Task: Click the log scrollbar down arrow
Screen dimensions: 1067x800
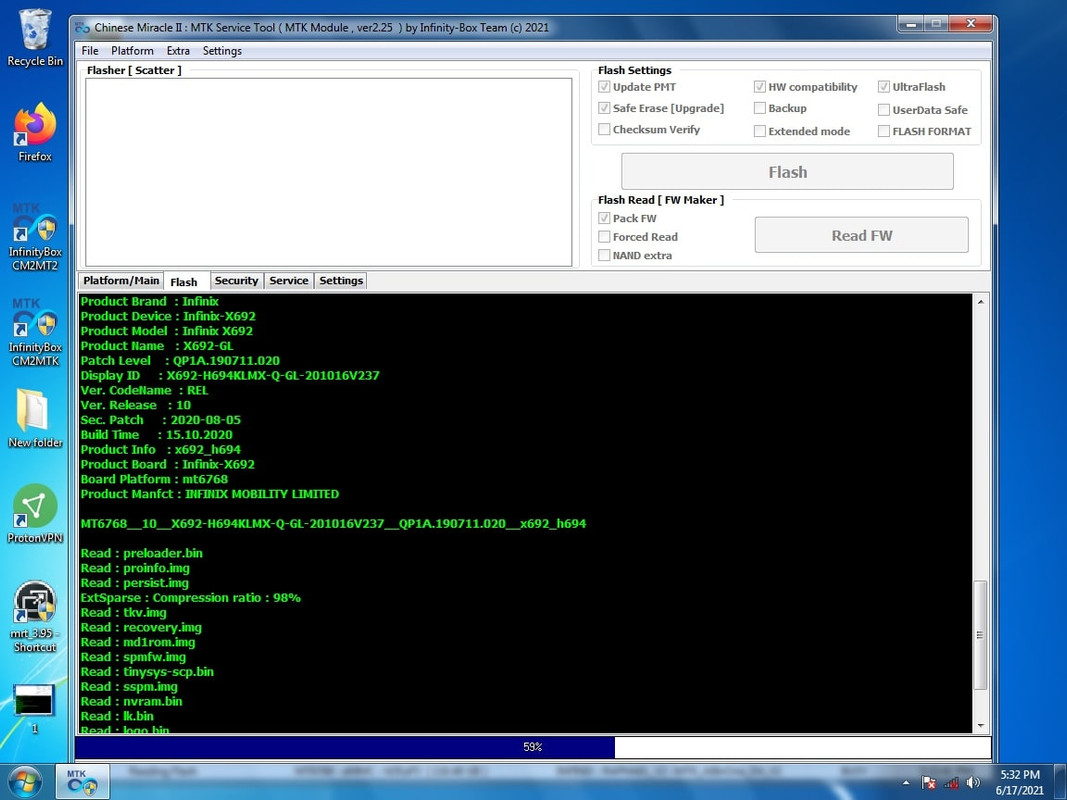Action: 981,725
